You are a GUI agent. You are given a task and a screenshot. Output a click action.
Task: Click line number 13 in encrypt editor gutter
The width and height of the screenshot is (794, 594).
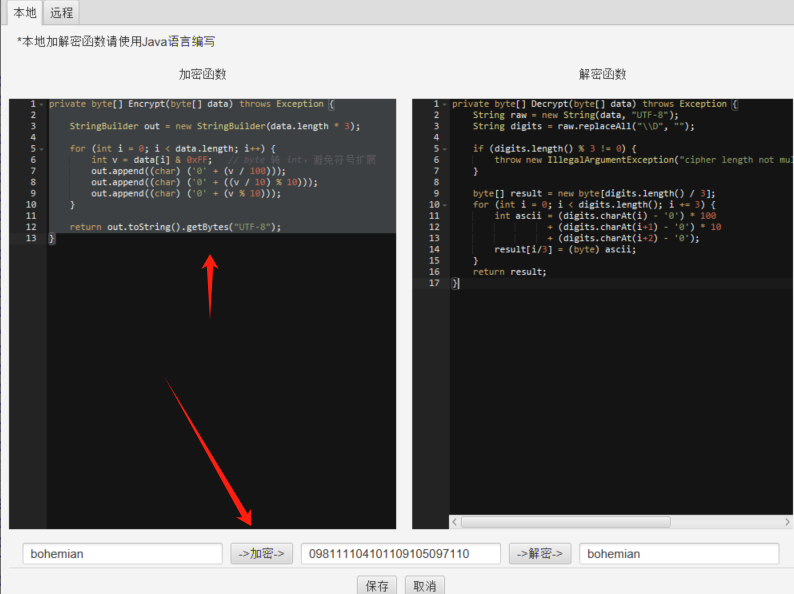point(32,238)
